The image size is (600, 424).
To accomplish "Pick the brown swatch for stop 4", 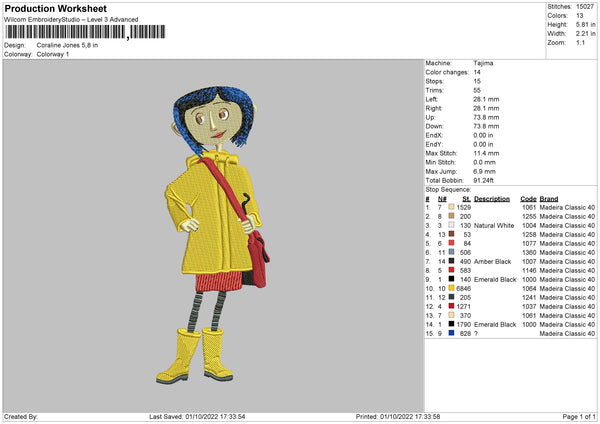I will (451, 234).
